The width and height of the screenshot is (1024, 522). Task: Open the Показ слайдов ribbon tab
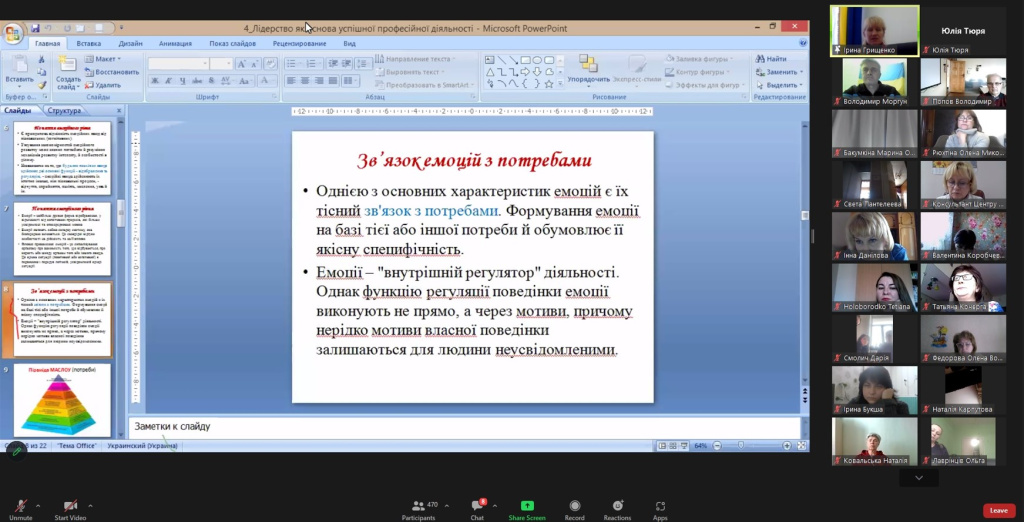232,44
